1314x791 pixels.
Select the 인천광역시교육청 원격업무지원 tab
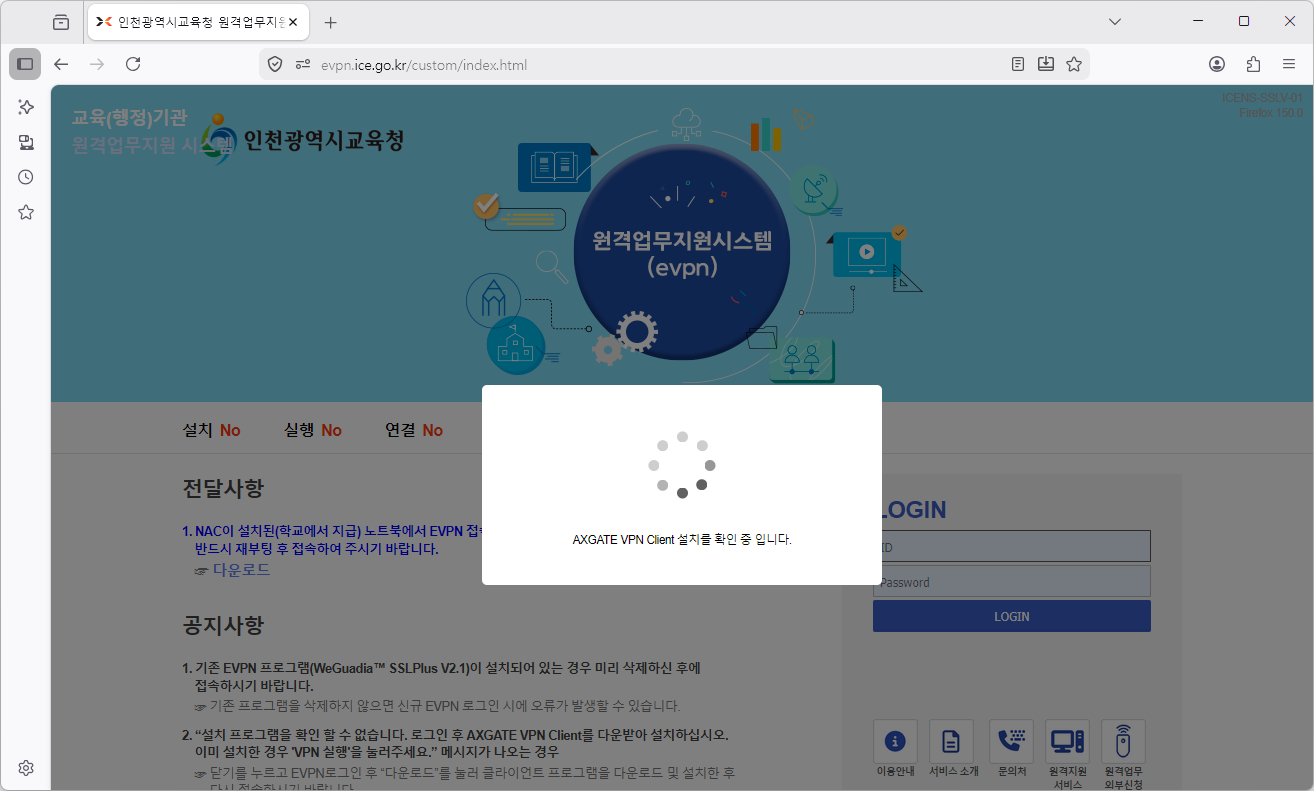(x=196, y=22)
